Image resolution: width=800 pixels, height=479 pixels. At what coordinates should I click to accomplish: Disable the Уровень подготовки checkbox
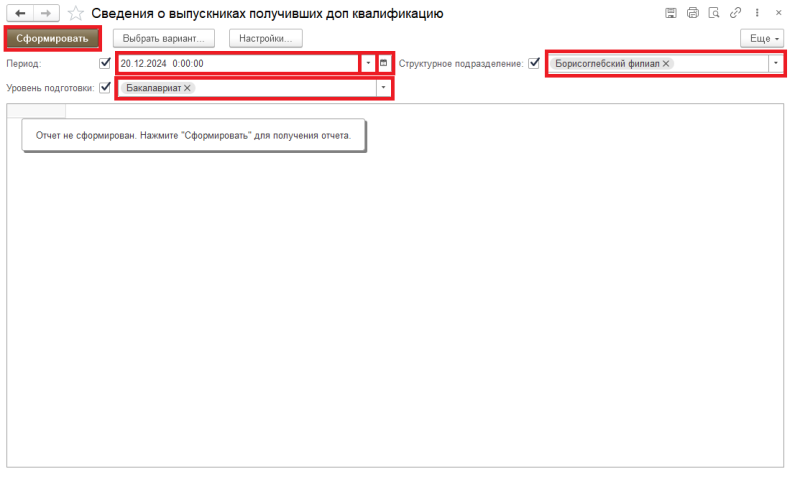(x=106, y=88)
